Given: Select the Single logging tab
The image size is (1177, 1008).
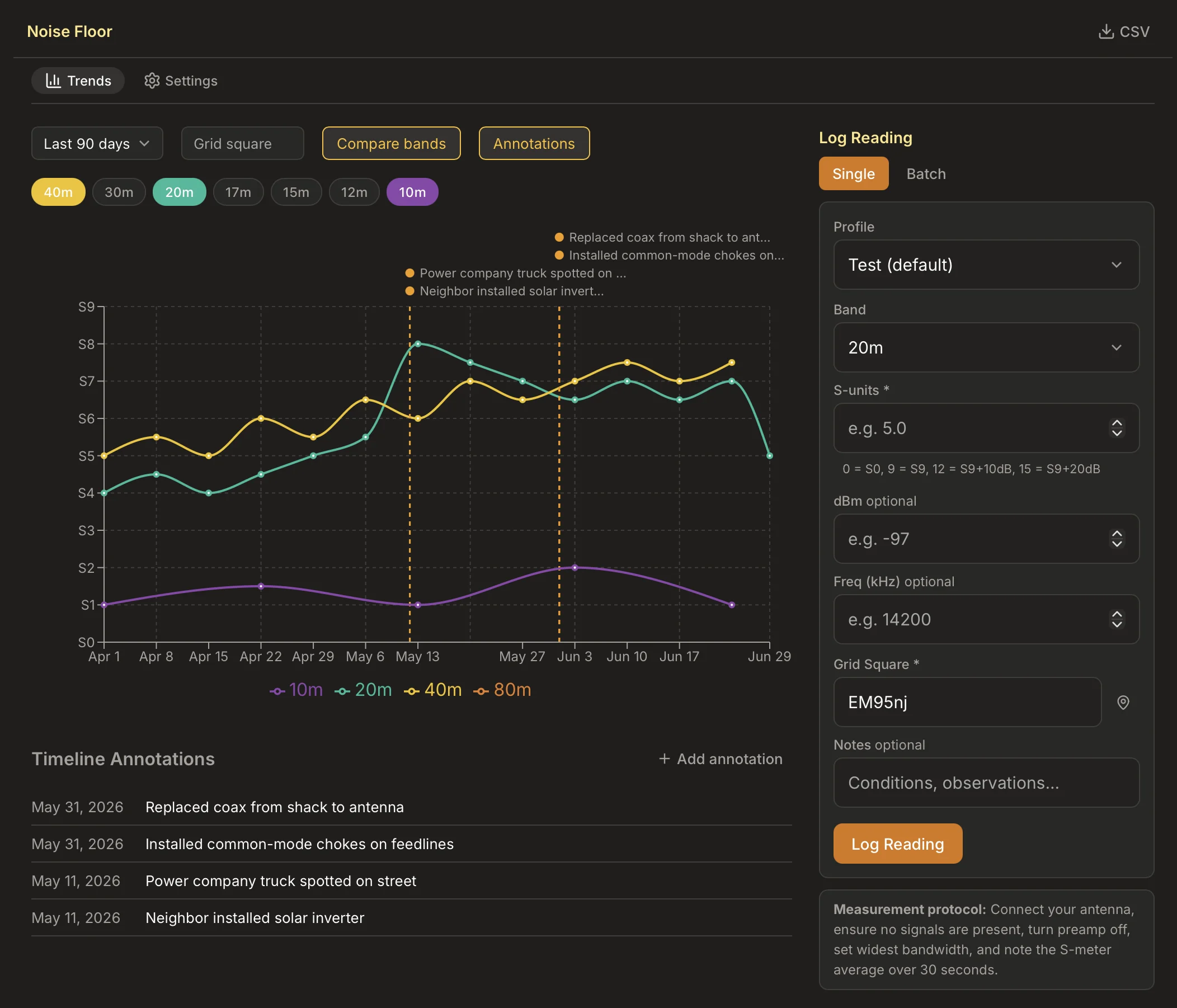Looking at the screenshot, I should pyautogui.click(x=853, y=174).
